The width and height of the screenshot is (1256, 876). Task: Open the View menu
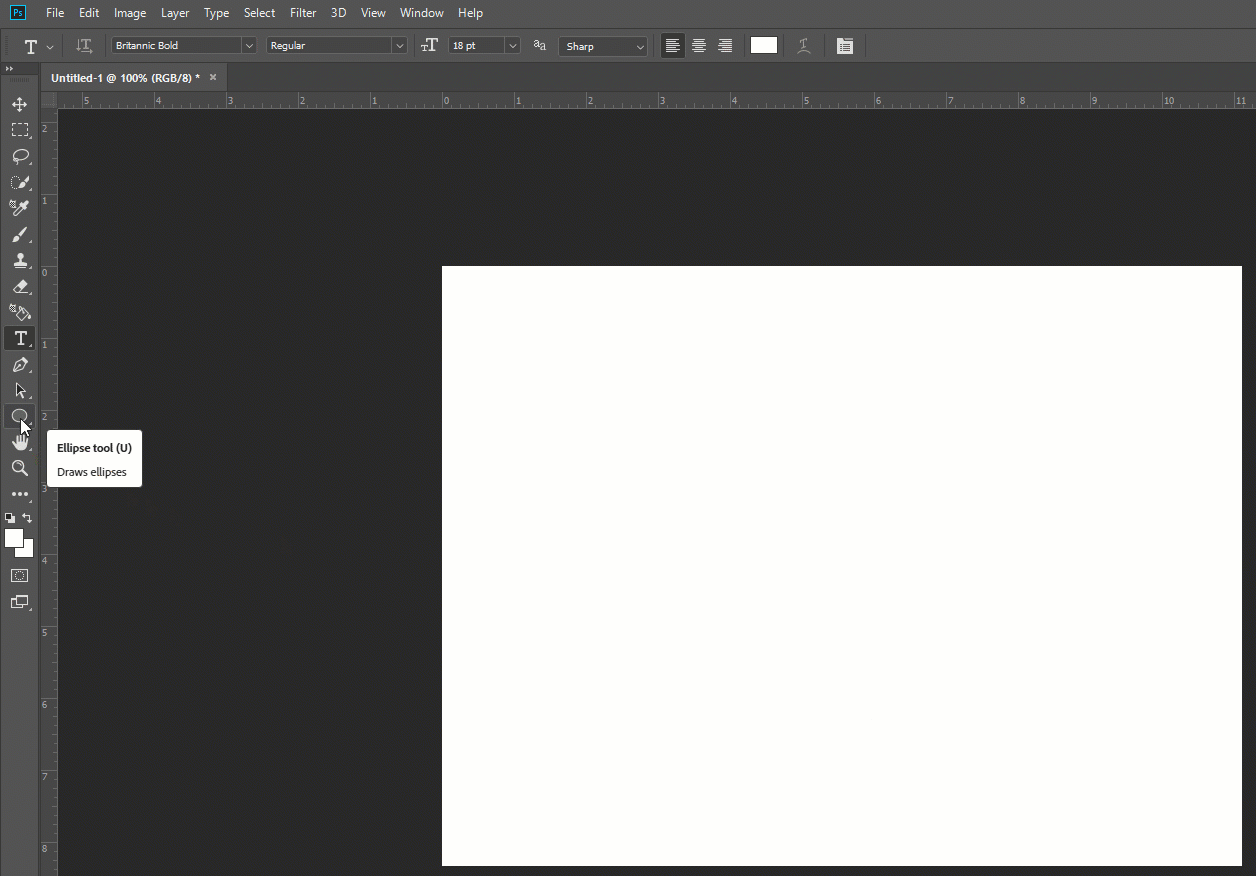click(x=373, y=13)
